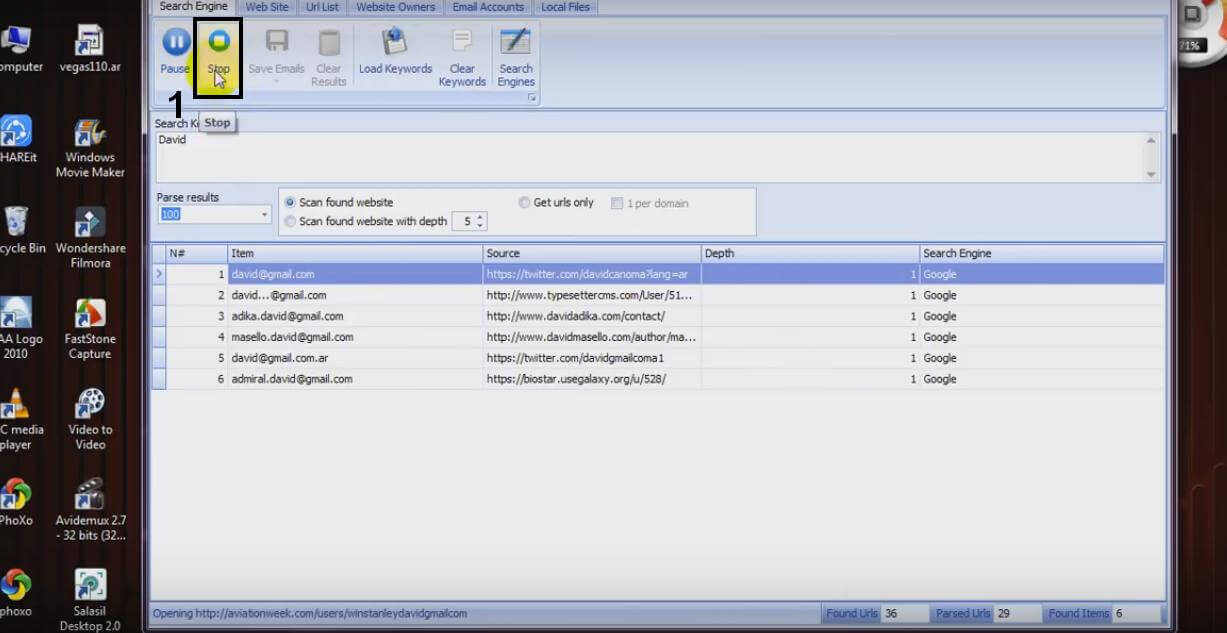Open the PhoXo desktop shortcut

click(x=15, y=502)
